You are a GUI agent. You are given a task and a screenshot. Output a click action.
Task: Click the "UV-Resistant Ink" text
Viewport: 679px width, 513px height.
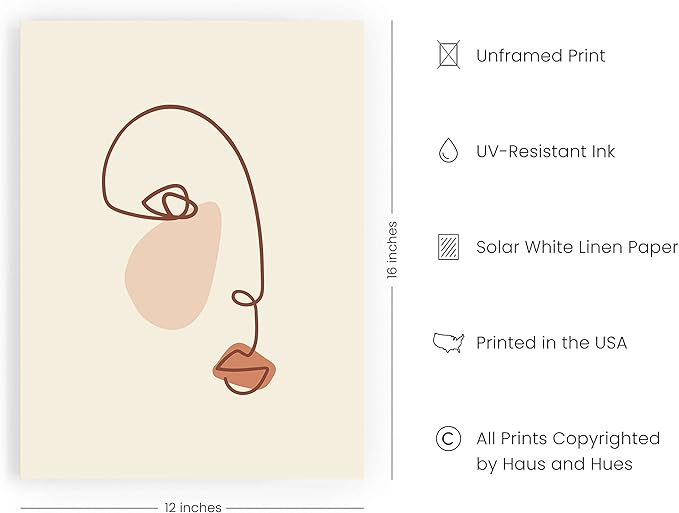[545, 151]
